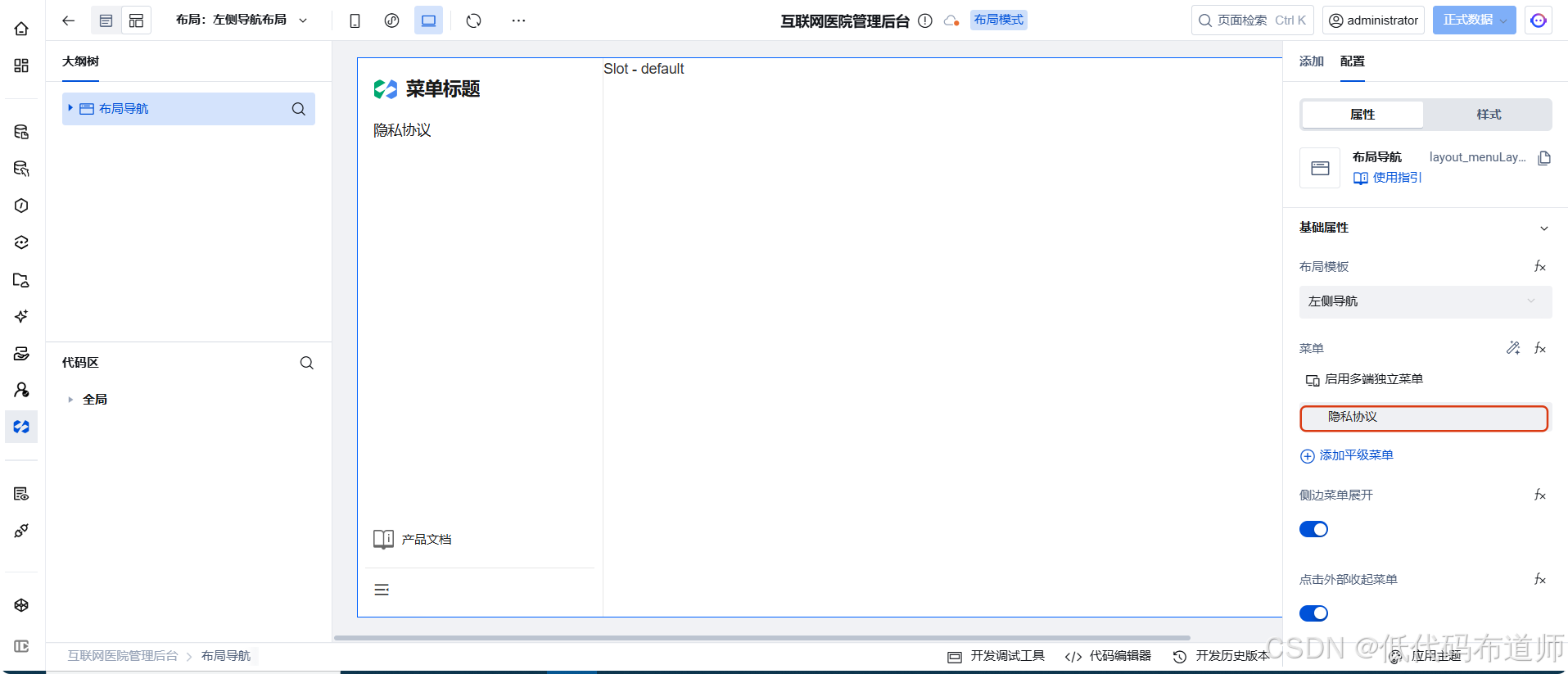Open 代码编辑器 in the bottom bar
This screenshot has height=674, width=1568.
pyautogui.click(x=1108, y=656)
